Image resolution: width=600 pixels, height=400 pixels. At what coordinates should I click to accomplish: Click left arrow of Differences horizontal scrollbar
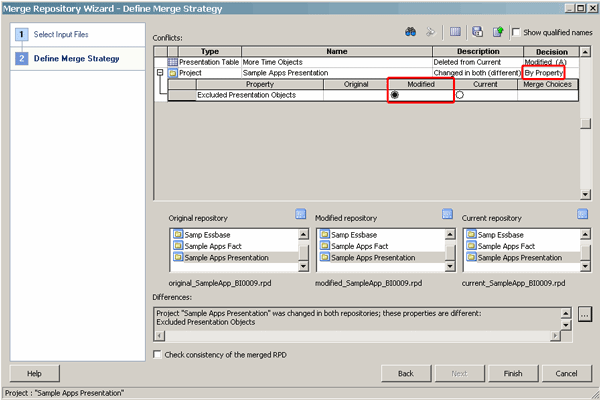[x=160, y=336]
